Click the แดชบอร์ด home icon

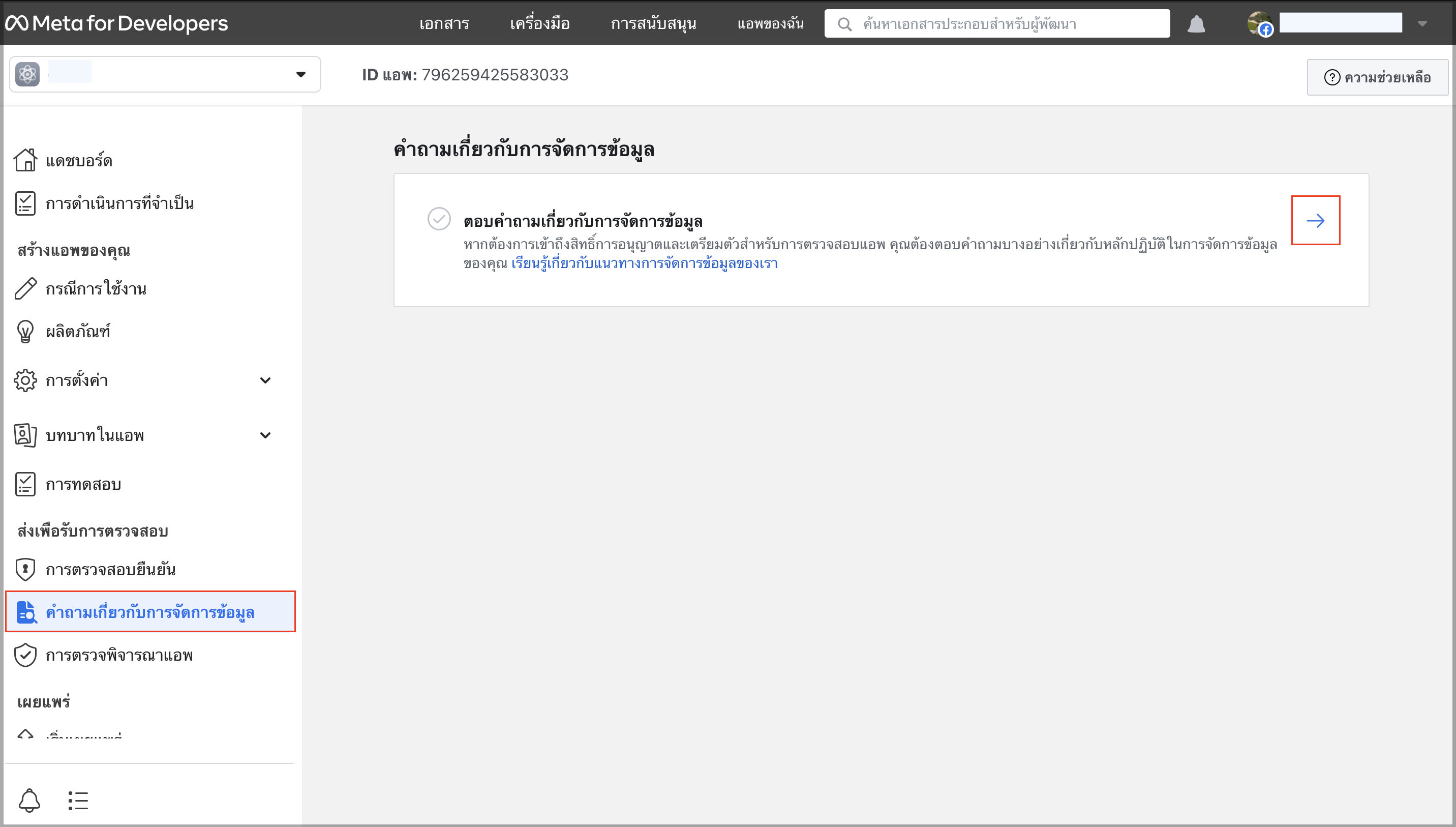25,160
